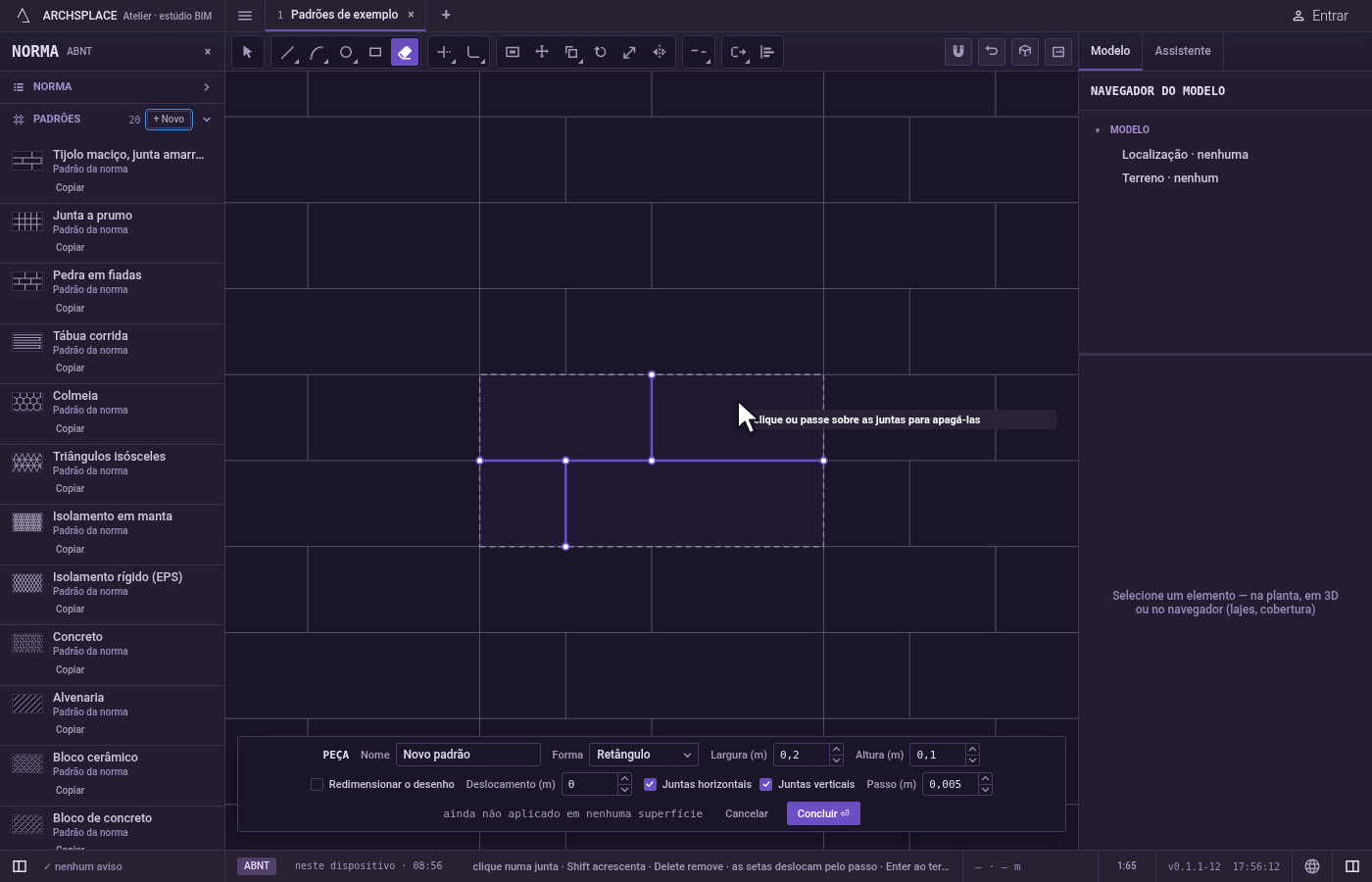
Task: Click the + Novo button
Action: coord(169,120)
